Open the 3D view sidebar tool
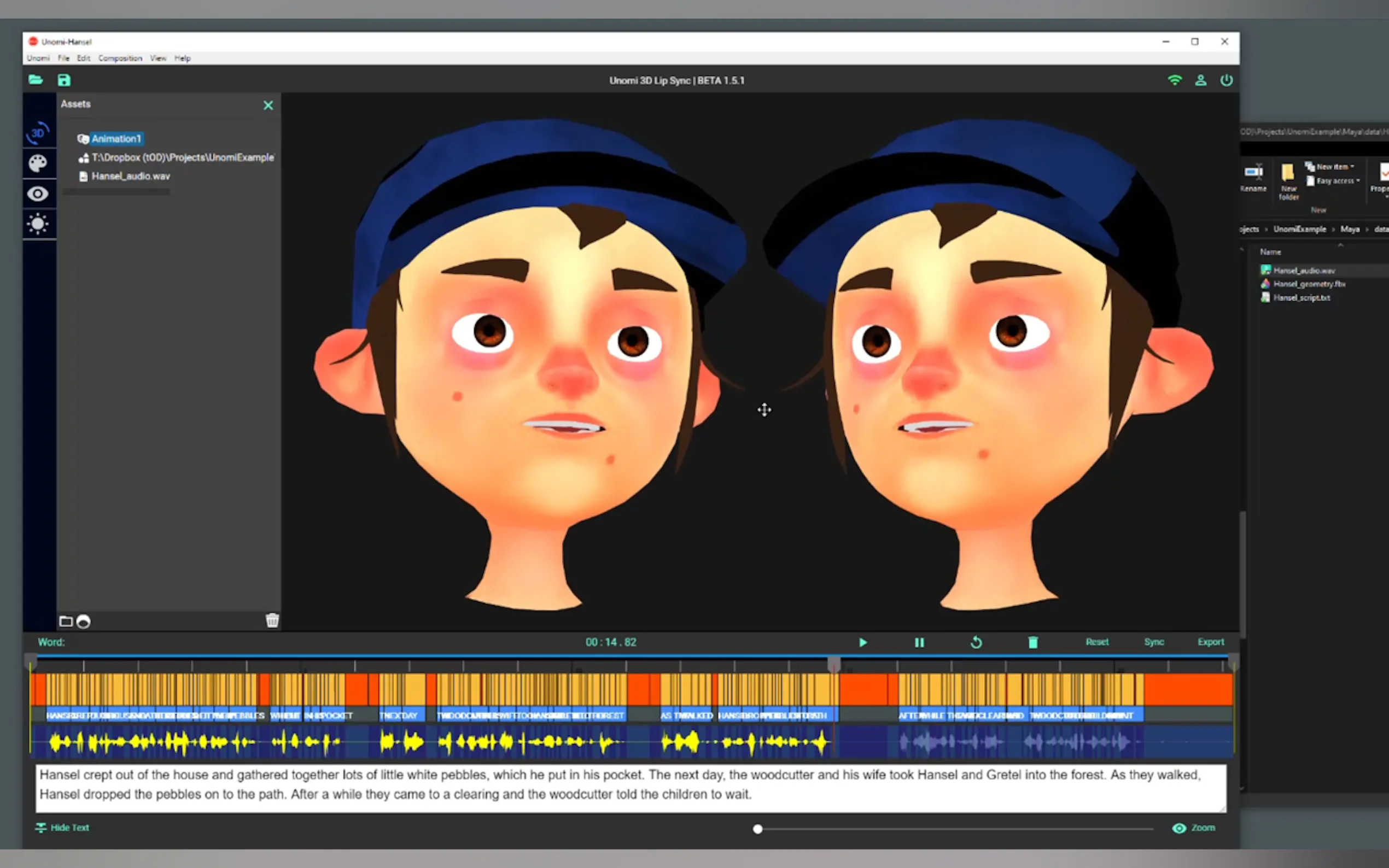 click(x=38, y=133)
